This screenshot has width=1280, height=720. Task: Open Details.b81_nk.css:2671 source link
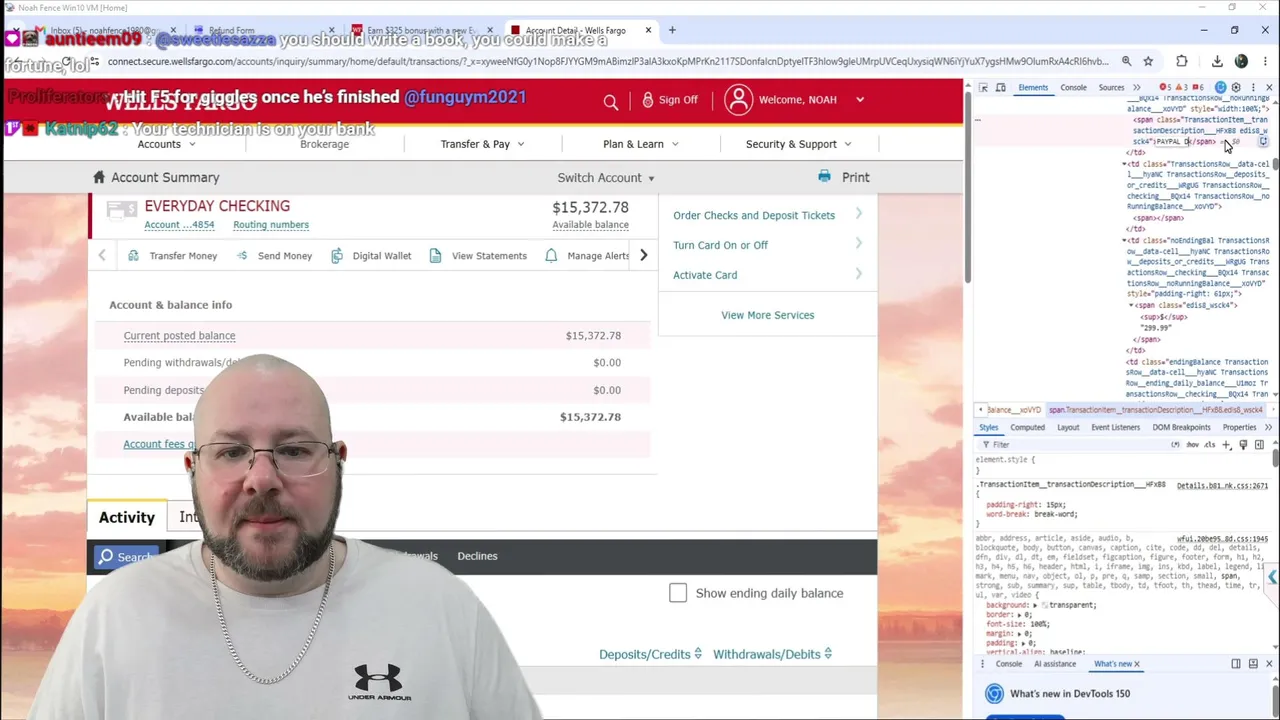[1222, 486]
